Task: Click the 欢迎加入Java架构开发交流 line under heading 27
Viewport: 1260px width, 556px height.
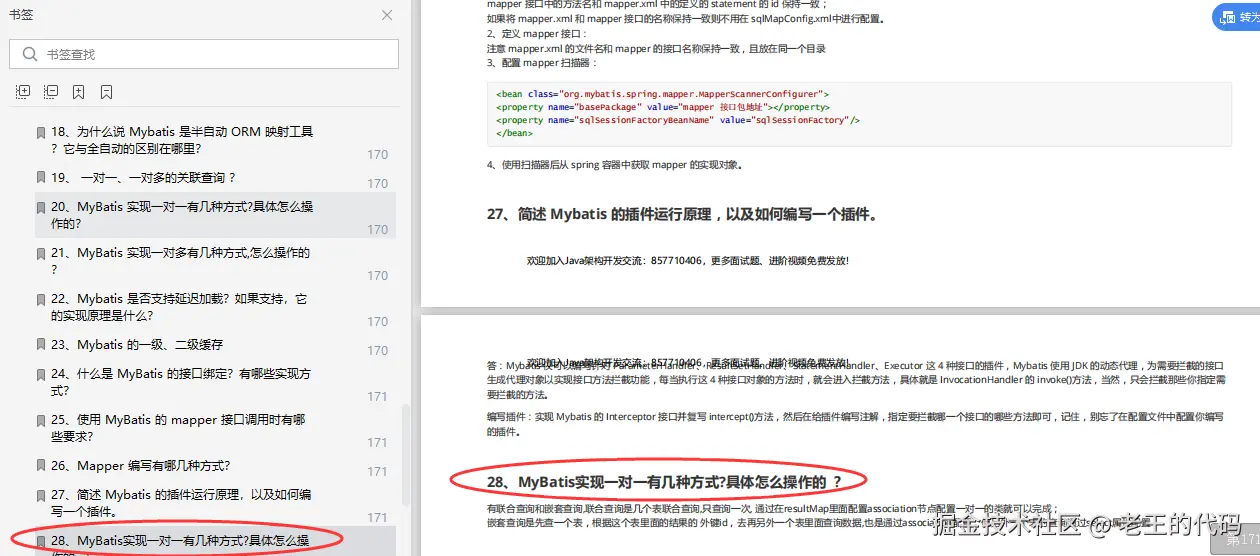Action: (688, 261)
